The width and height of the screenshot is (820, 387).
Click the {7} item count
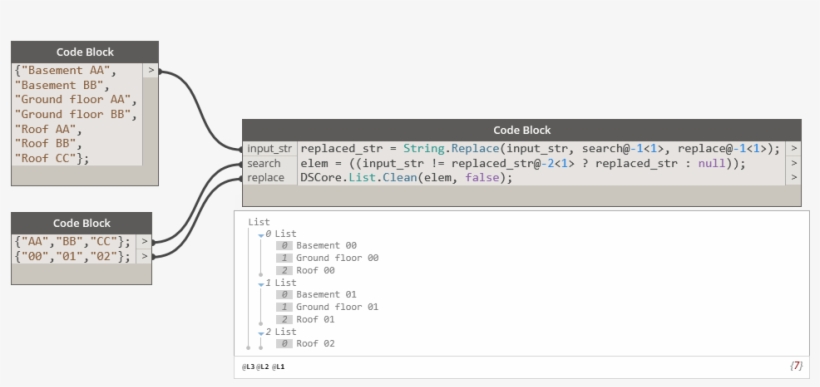(796, 366)
